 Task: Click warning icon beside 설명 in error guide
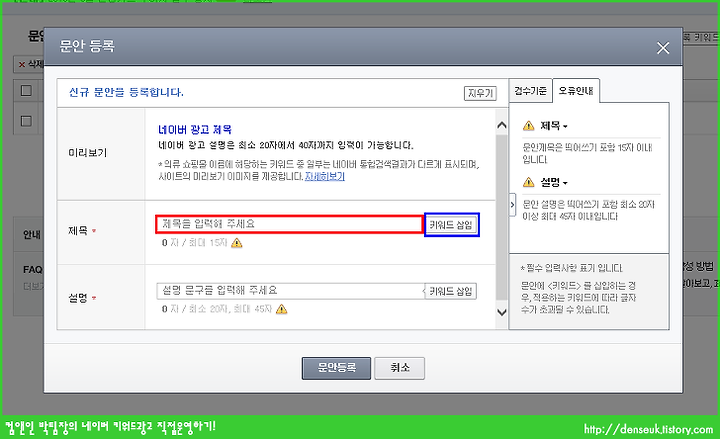coord(529,182)
